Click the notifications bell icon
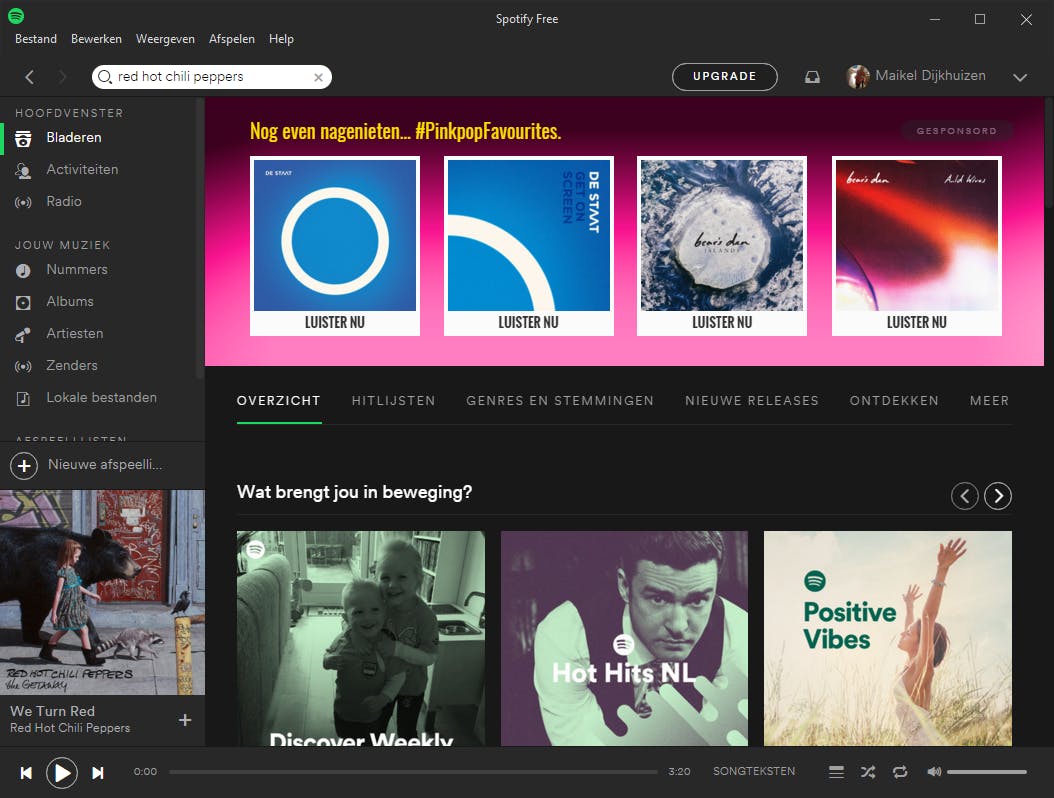 pyautogui.click(x=811, y=76)
